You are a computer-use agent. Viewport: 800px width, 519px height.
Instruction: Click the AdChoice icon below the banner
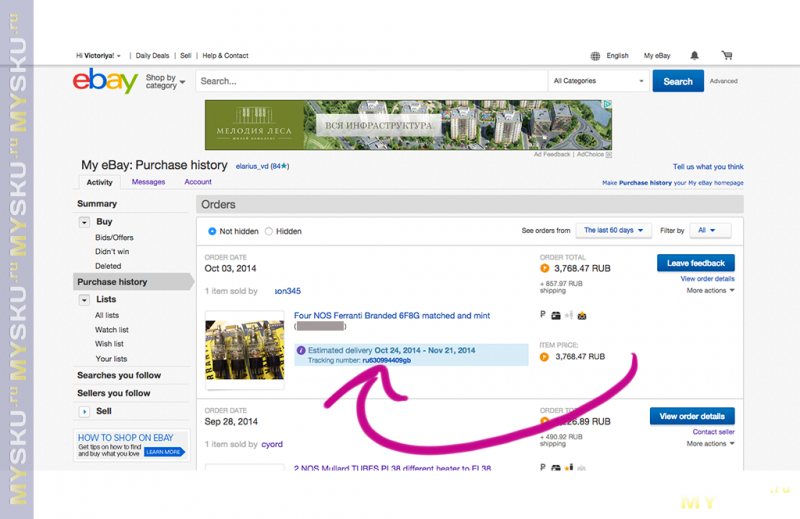[x=608, y=155]
